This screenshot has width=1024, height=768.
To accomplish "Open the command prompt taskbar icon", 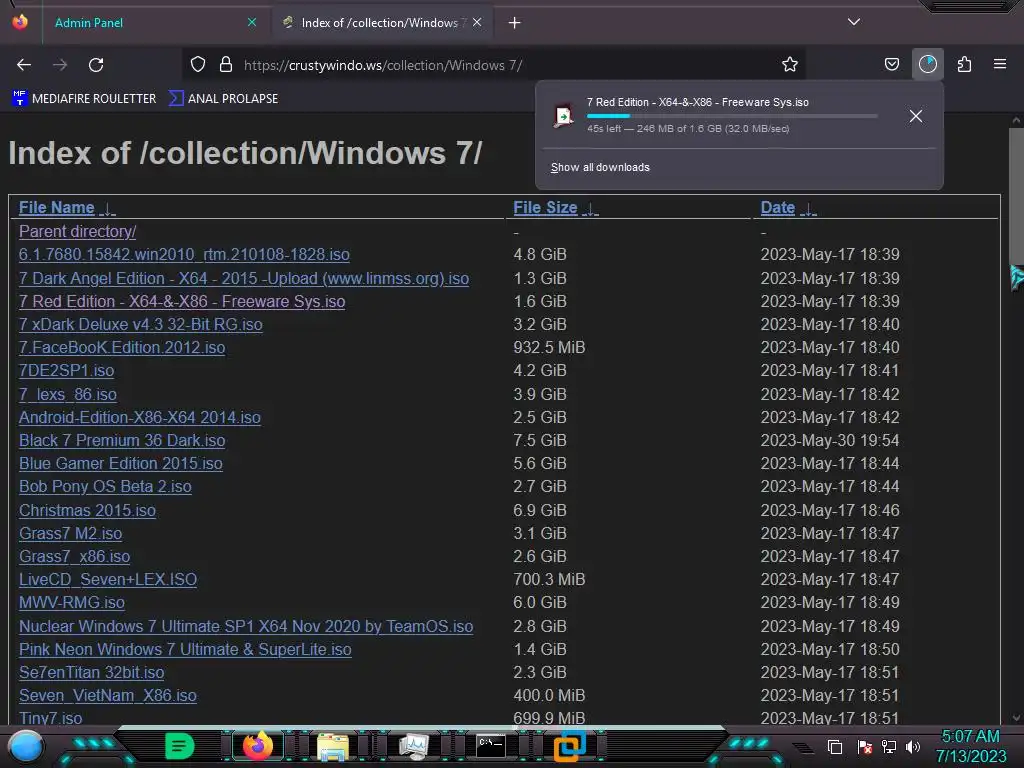I will pyautogui.click(x=490, y=745).
